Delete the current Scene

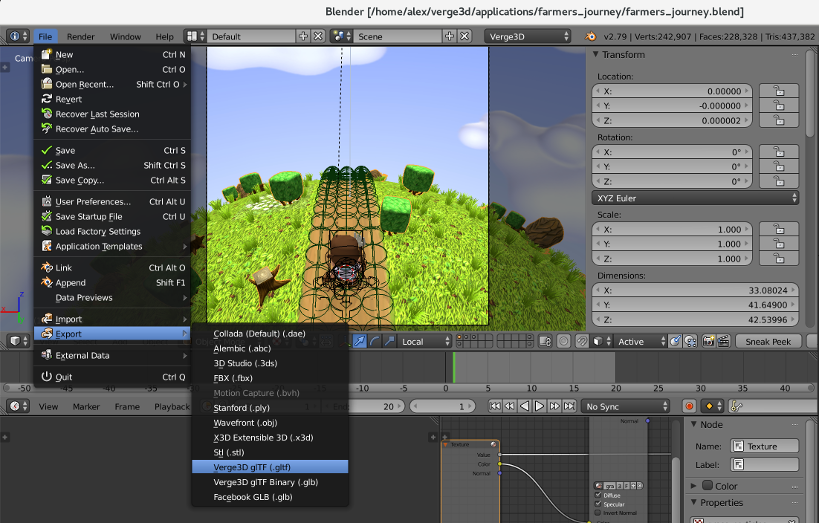click(x=464, y=36)
